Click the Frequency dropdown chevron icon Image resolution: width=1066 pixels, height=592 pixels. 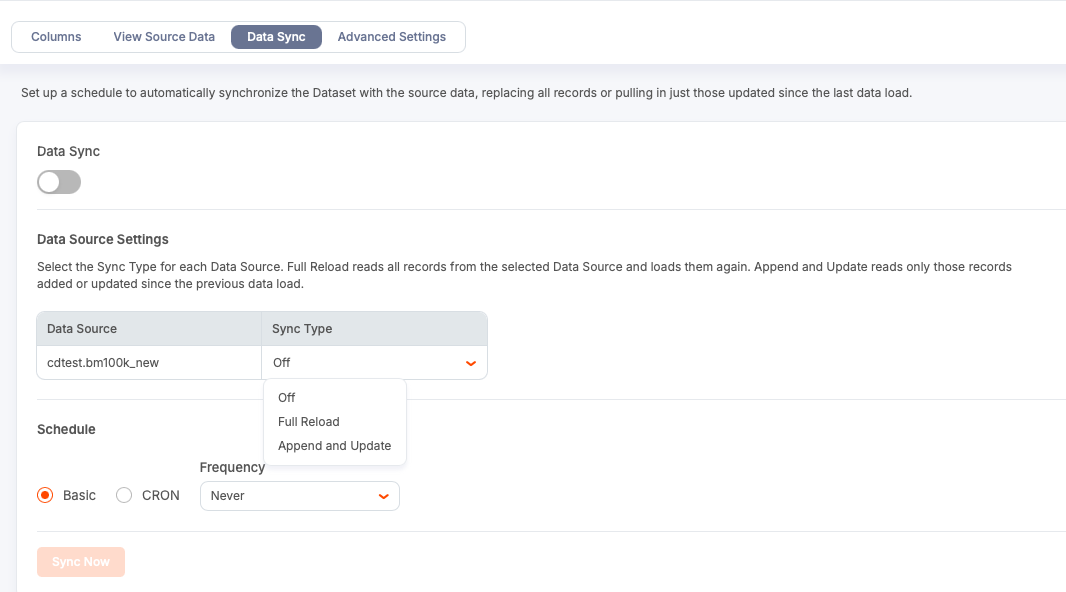tap(383, 495)
